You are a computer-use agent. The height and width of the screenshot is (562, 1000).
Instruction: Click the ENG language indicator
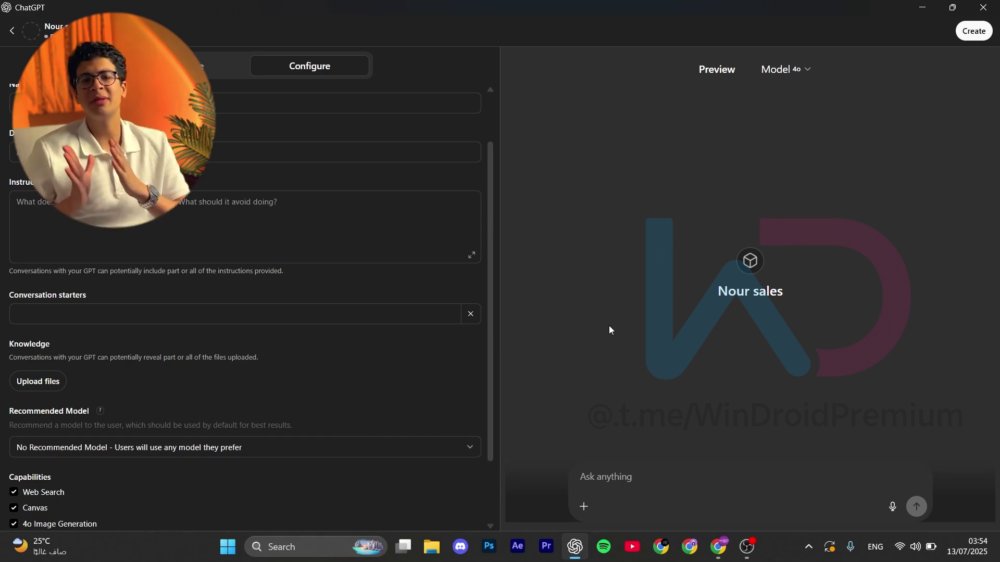(x=875, y=547)
